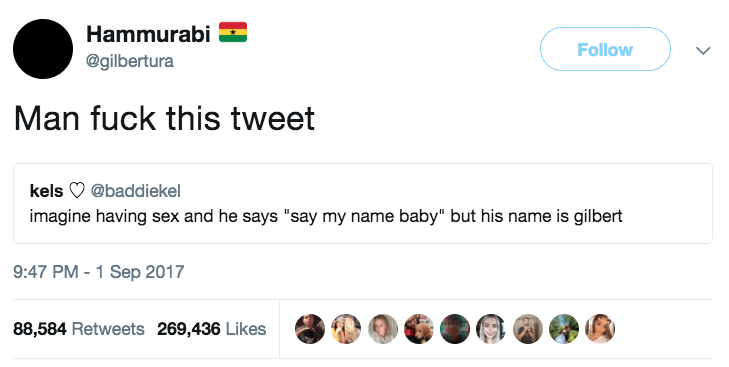Open Hammurabi's black profile picture
The height and width of the screenshot is (367, 729).
click(43, 49)
